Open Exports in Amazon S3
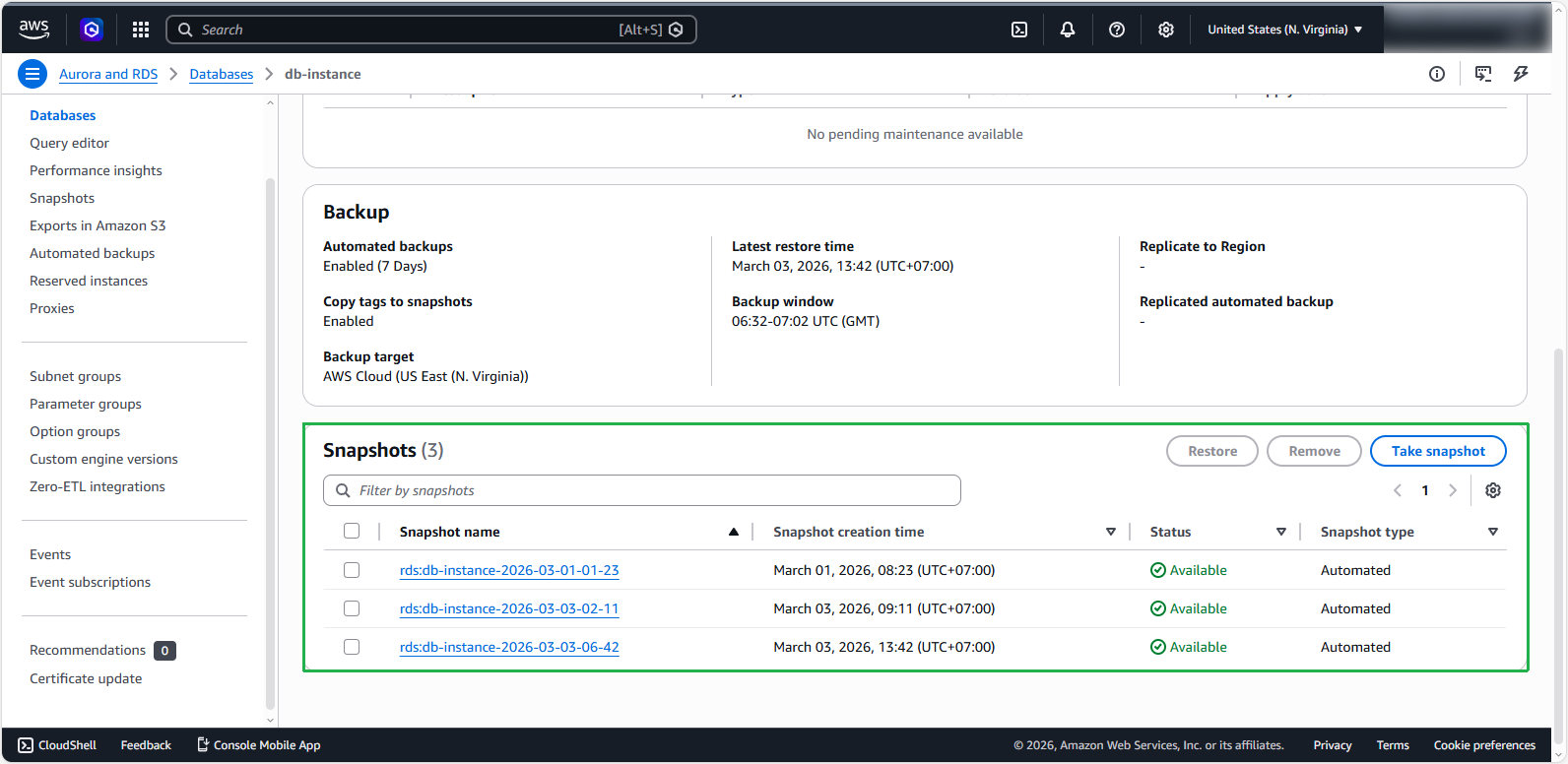This screenshot has width=1568, height=764. coord(98,225)
